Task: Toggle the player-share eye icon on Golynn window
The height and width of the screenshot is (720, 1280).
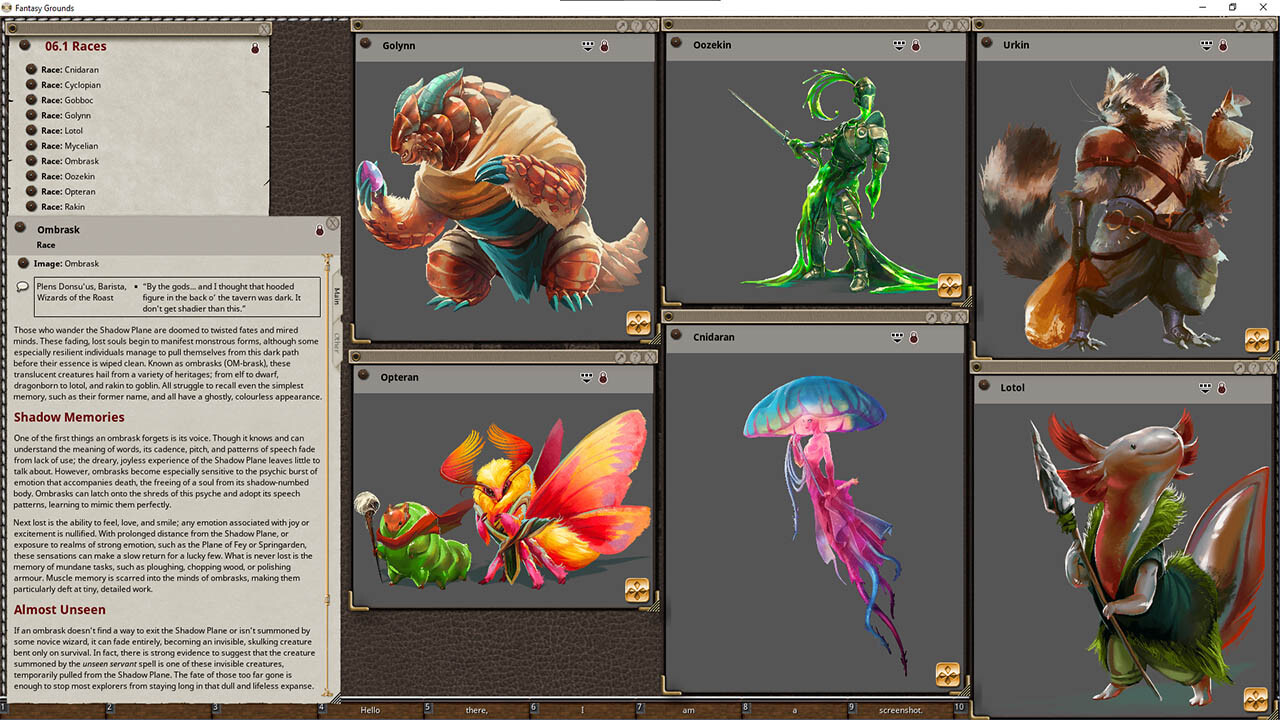Action: [x=587, y=44]
